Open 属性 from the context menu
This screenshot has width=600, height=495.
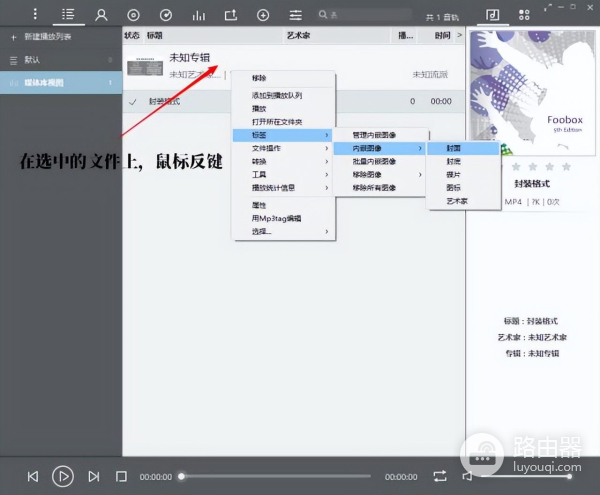pos(282,205)
